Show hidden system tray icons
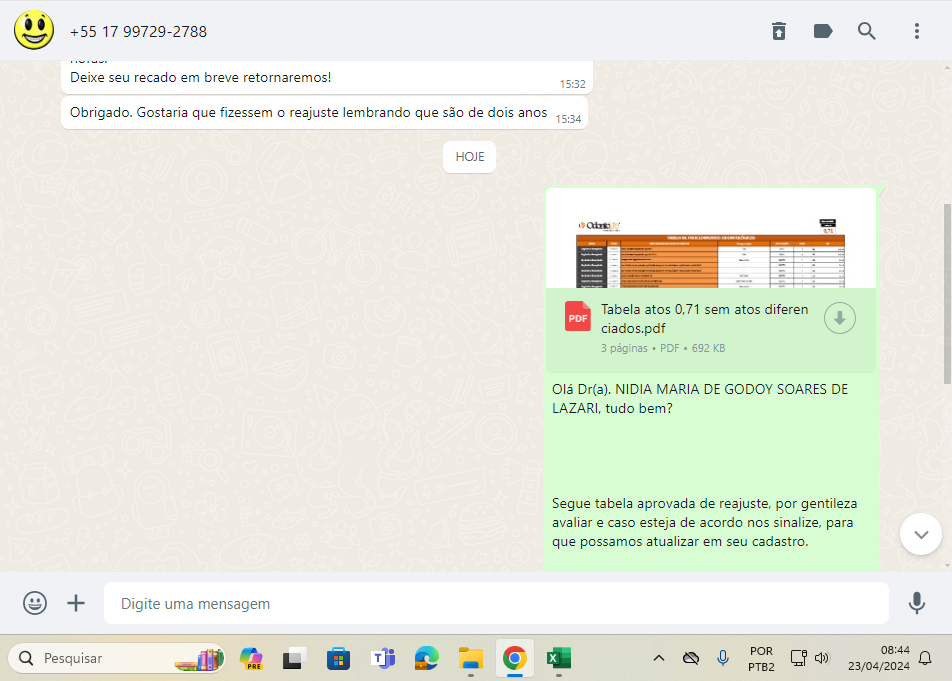Image resolution: width=952 pixels, height=681 pixels. (658, 658)
